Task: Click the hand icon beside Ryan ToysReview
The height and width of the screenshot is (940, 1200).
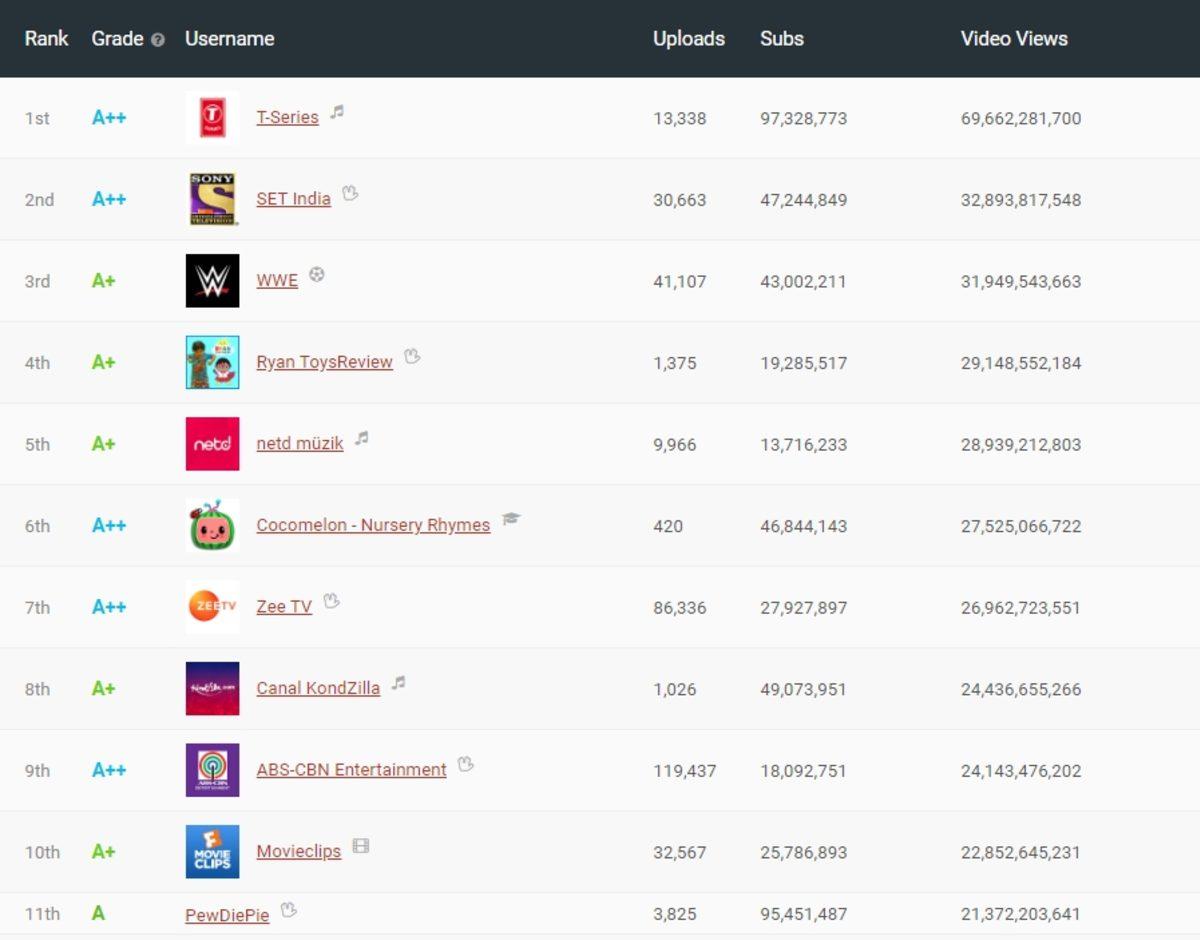Action: click(x=412, y=359)
